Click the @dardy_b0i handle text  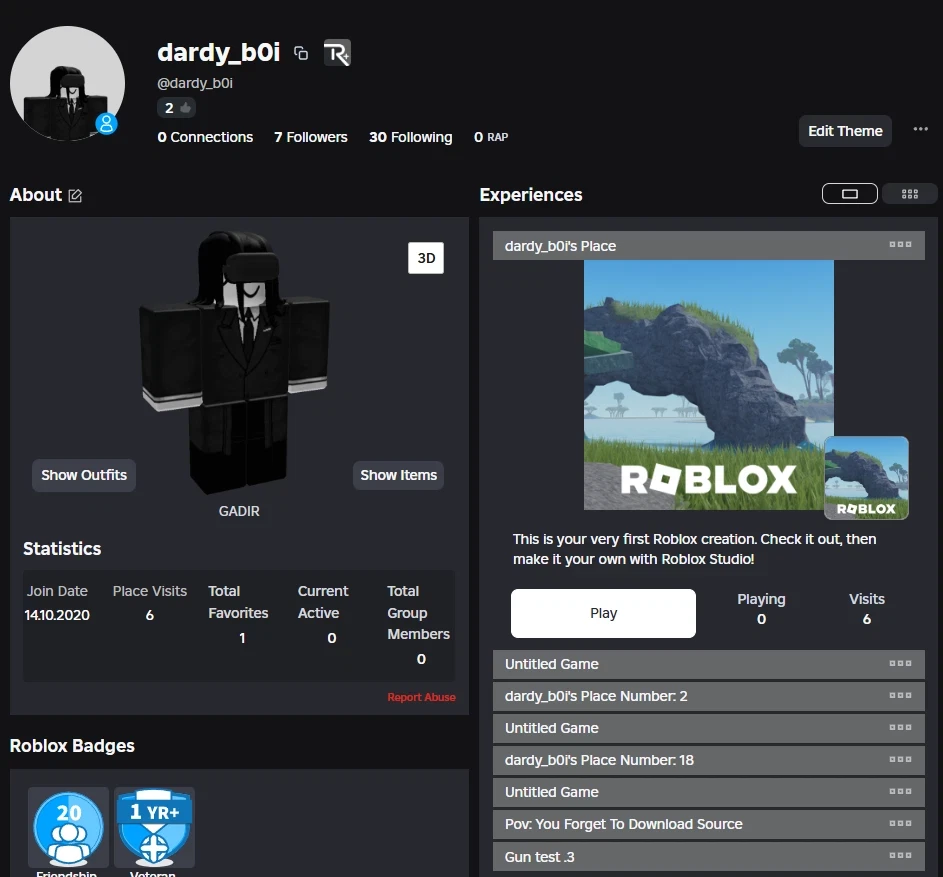(195, 84)
